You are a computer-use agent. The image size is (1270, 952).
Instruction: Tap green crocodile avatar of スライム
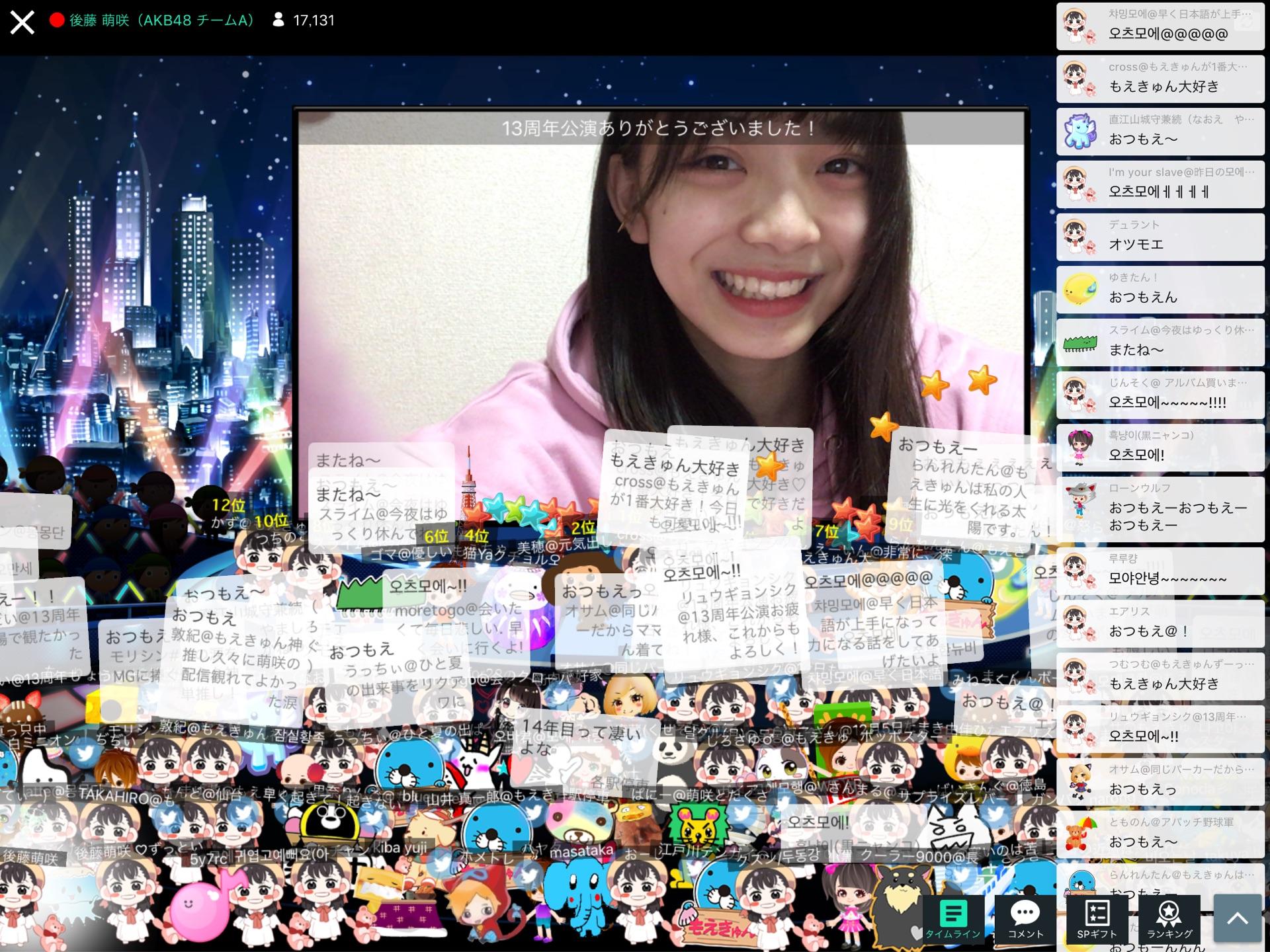point(1081,342)
